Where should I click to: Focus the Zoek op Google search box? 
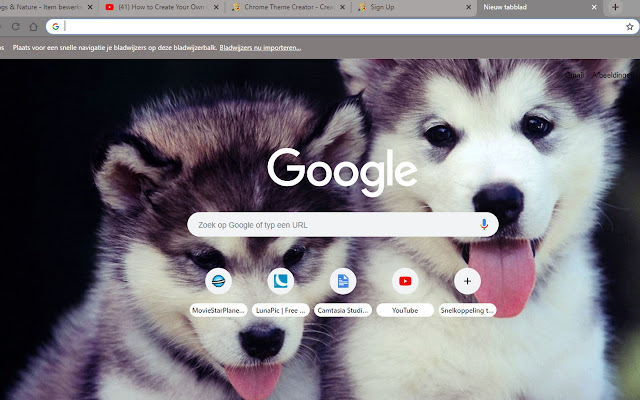point(342,224)
